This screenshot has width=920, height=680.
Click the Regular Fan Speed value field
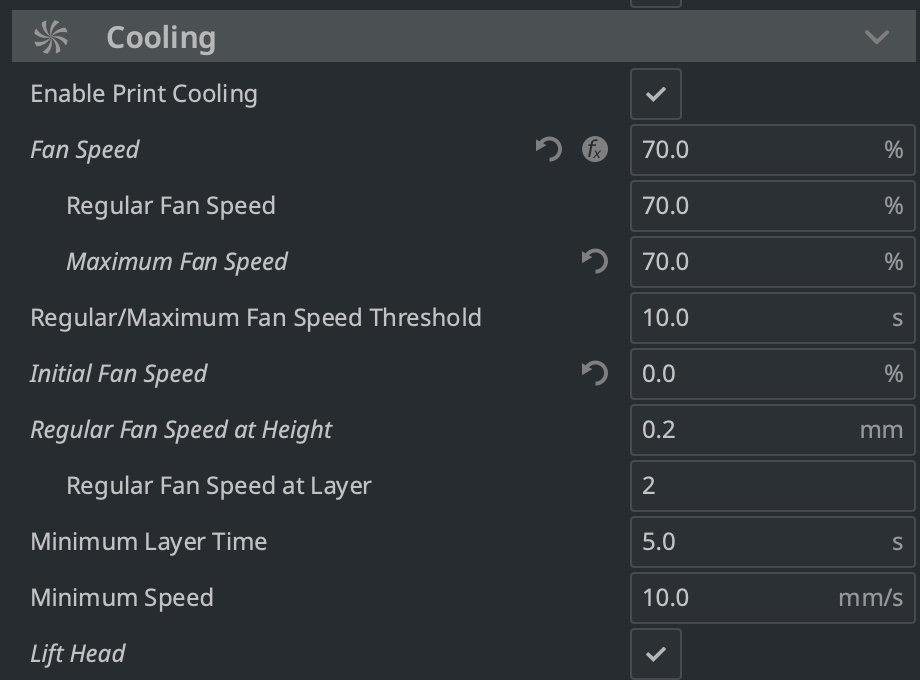pos(772,206)
